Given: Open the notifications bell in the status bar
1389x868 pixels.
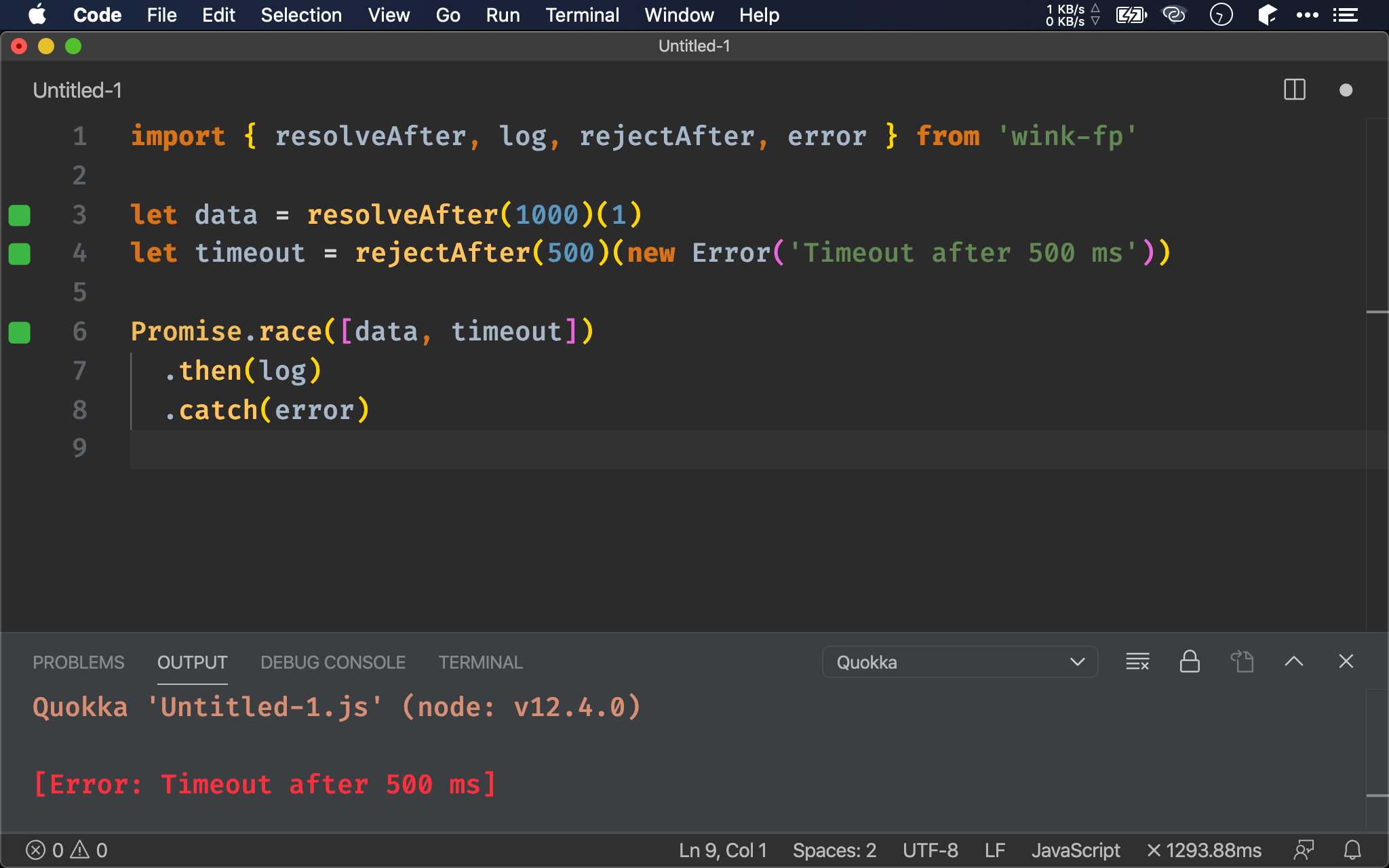Looking at the screenshot, I should [x=1352, y=850].
